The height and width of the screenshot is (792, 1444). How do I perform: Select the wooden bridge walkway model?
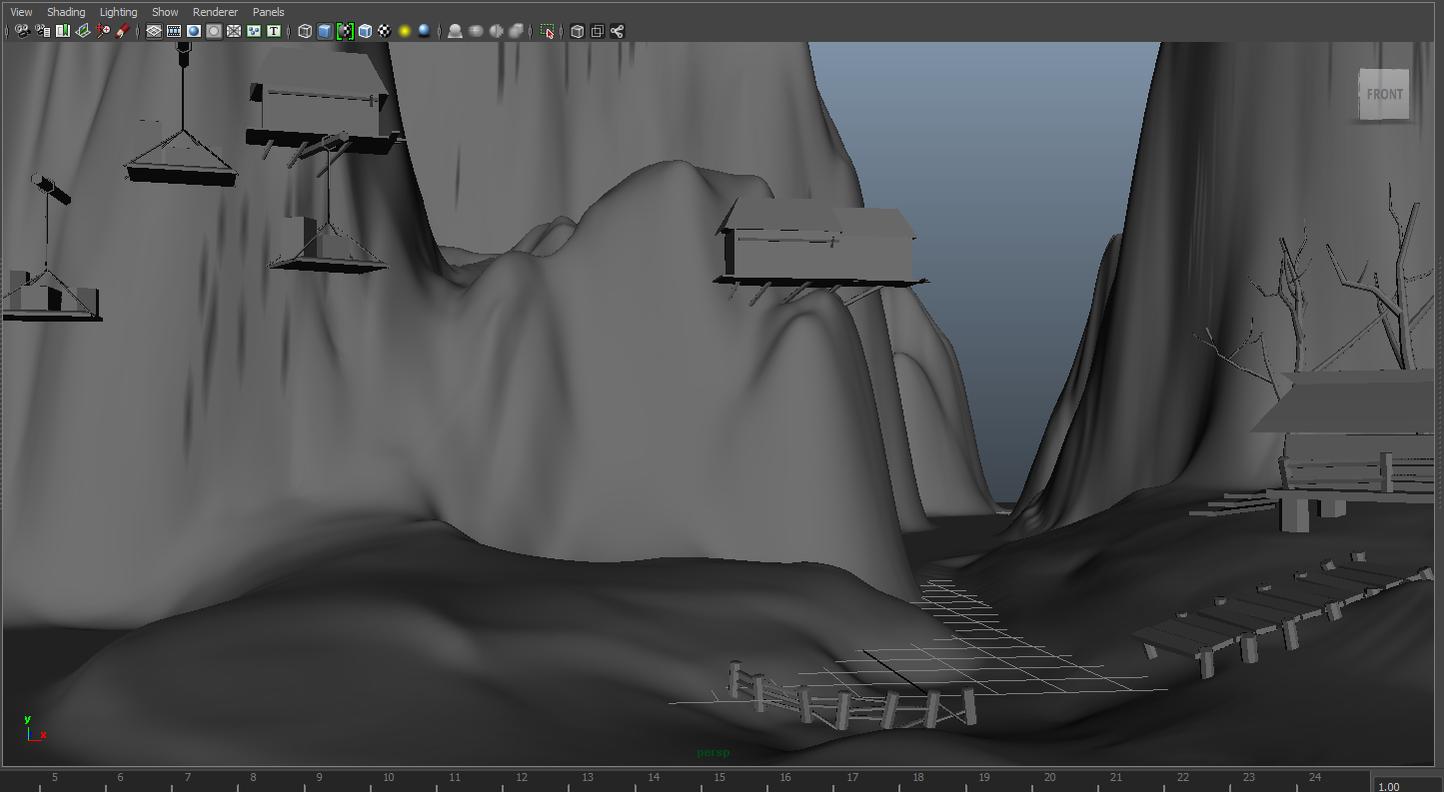[1285, 615]
